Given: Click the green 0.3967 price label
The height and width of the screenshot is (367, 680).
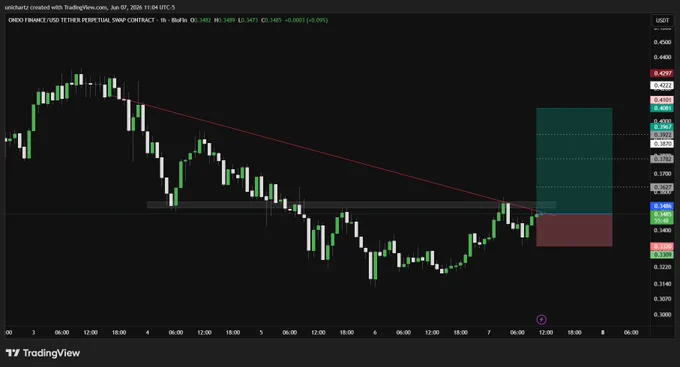Looking at the screenshot, I should pyautogui.click(x=662, y=127).
